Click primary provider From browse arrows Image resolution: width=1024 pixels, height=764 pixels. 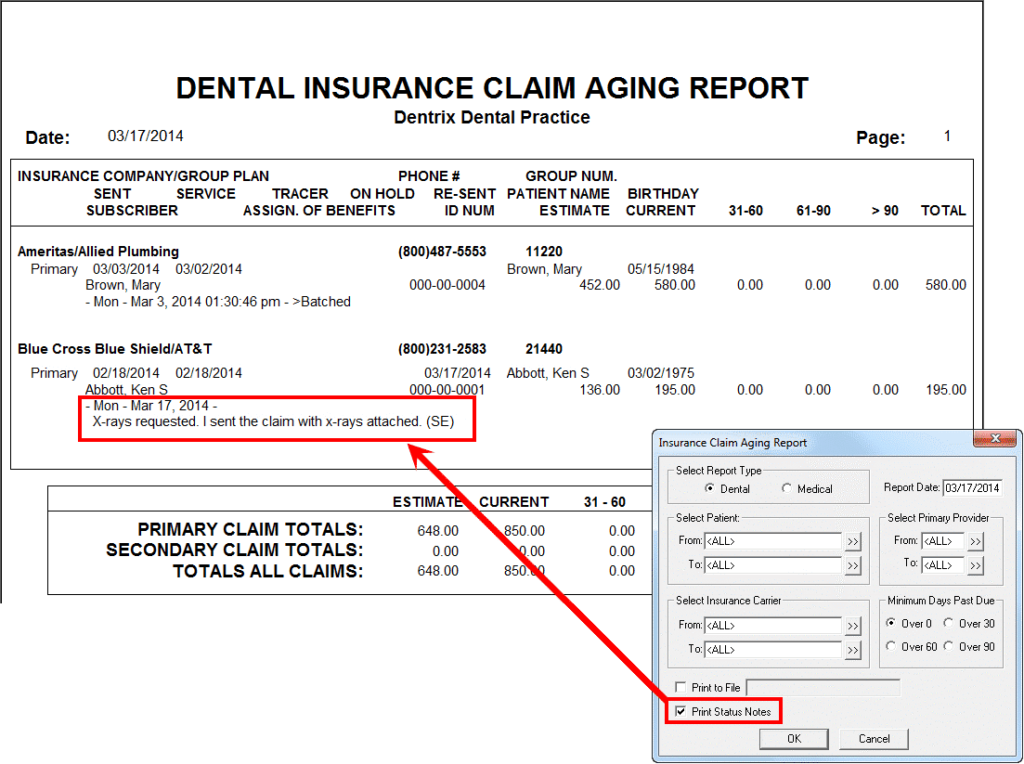pos(975,541)
